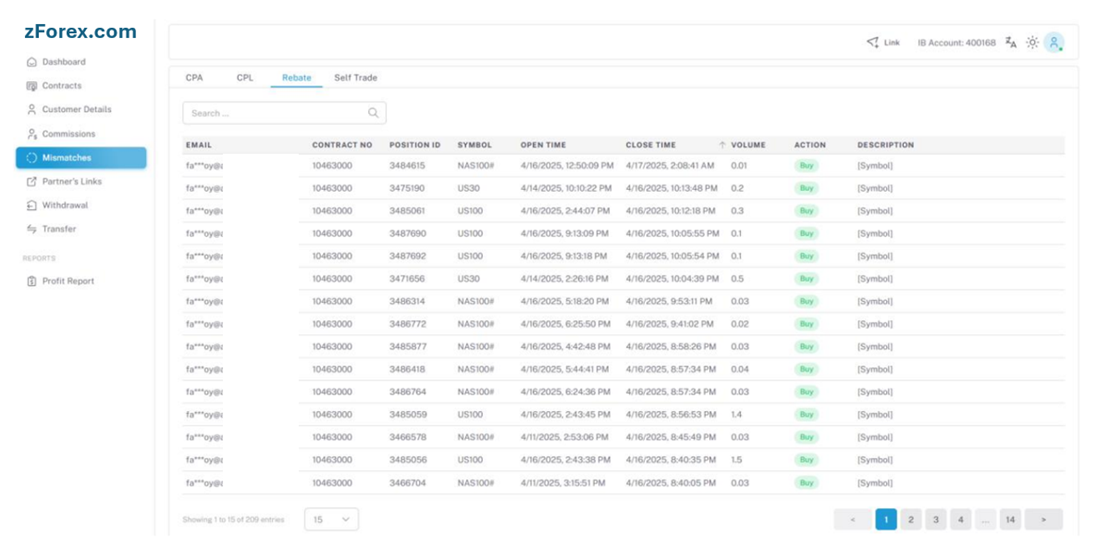Go to next page arrow
The image size is (1097, 550).
(x=1044, y=519)
